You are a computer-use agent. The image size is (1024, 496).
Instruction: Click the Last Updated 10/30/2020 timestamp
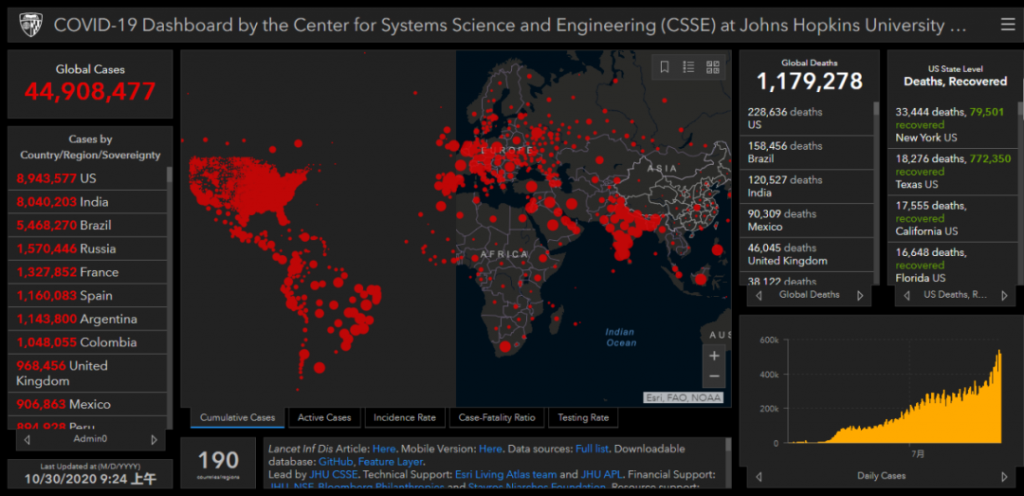click(x=90, y=479)
